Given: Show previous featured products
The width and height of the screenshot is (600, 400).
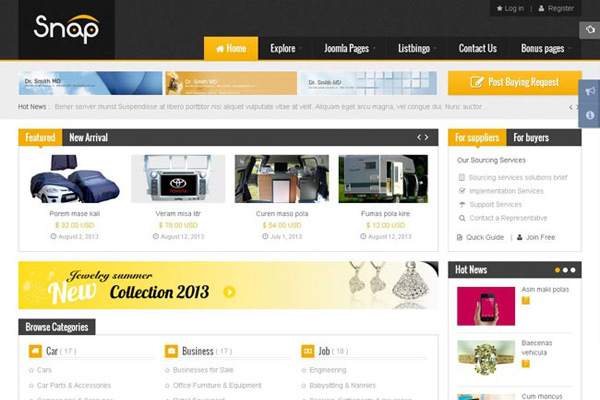Looking at the screenshot, I should [419, 137].
